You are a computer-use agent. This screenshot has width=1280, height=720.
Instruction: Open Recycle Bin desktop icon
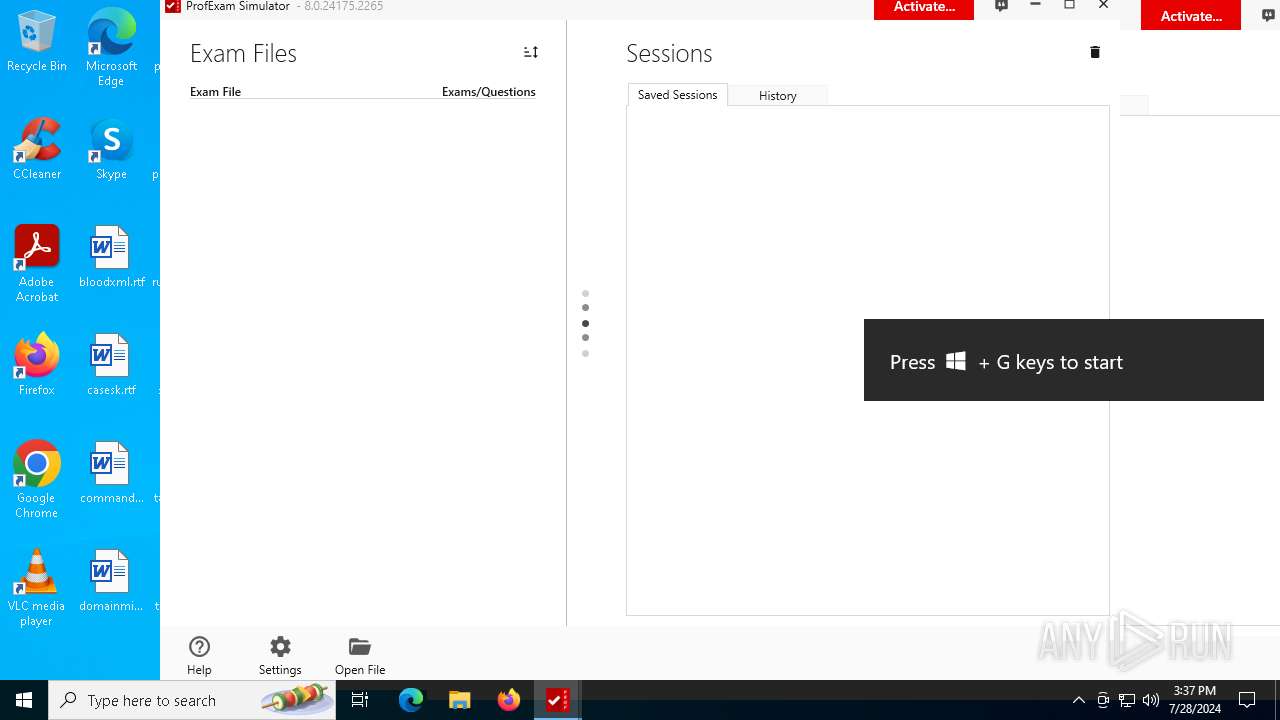tap(37, 42)
